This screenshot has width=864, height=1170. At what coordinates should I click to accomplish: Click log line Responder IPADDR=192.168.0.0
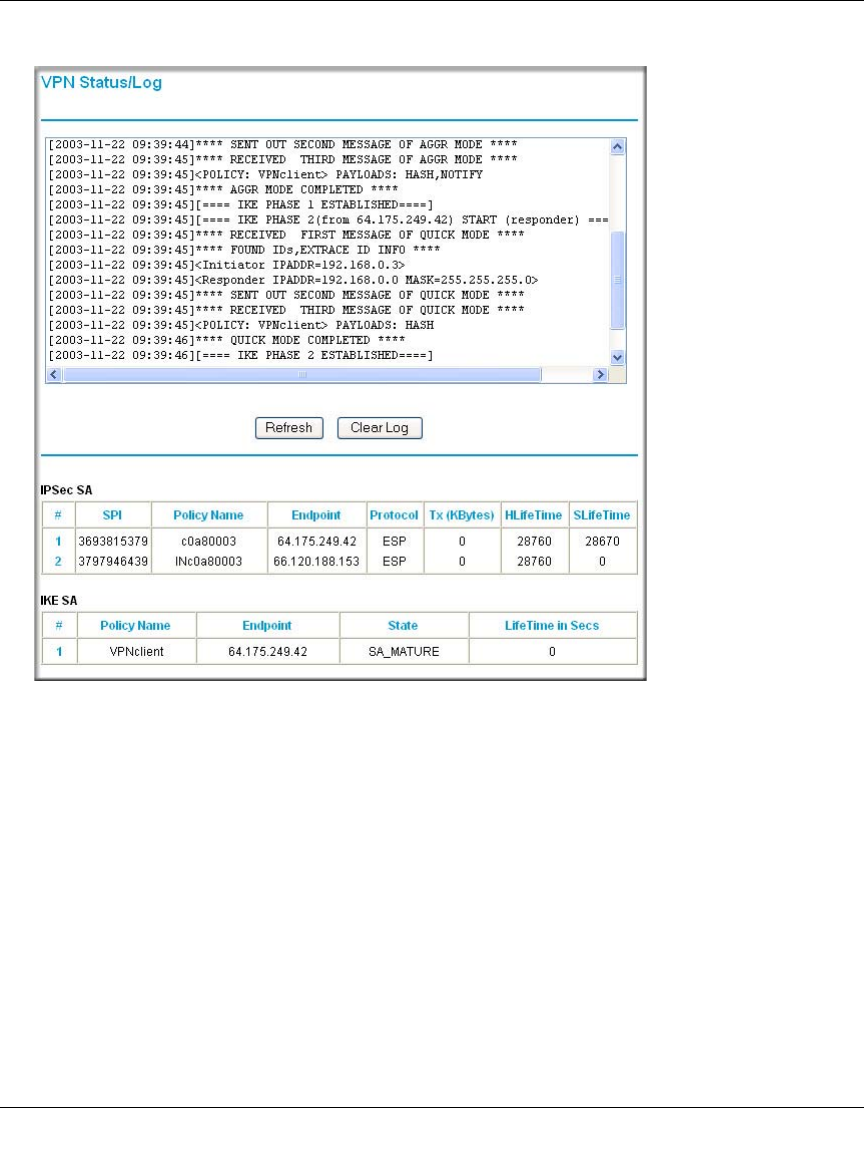293,280
